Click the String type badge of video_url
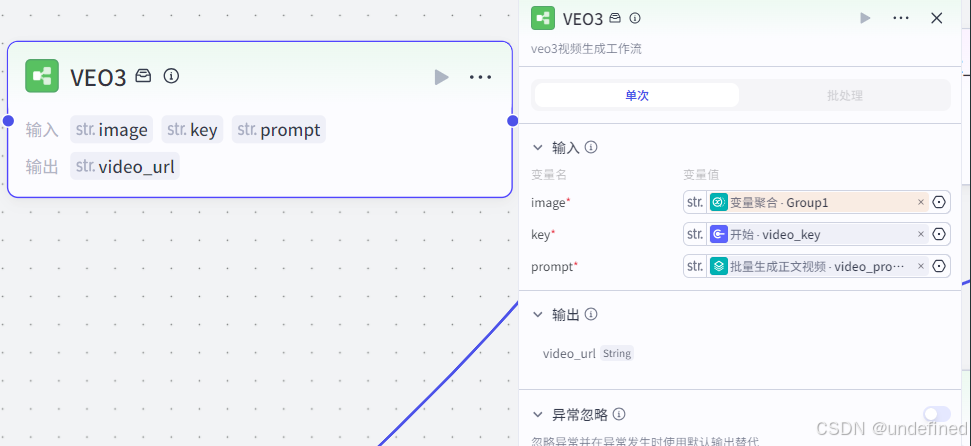This screenshot has width=971, height=446. pos(617,354)
